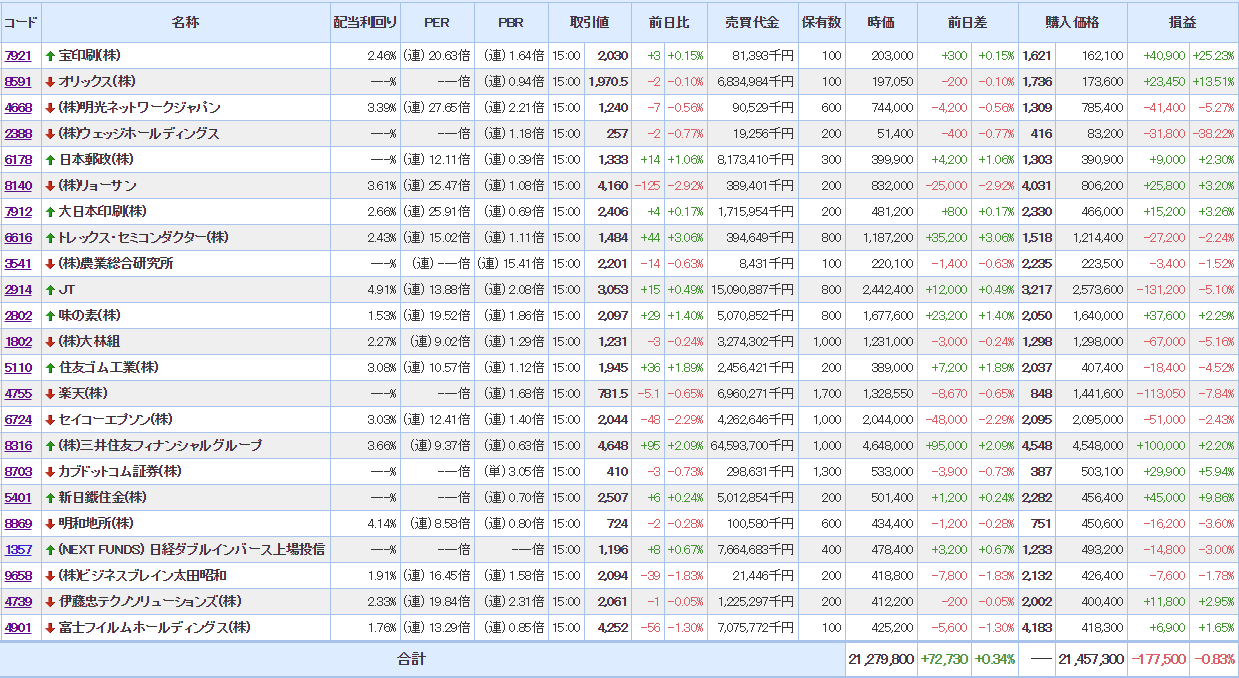
Task: Click the up arrow beside 住友ゴム工業(株)
Action: [x=50, y=368]
